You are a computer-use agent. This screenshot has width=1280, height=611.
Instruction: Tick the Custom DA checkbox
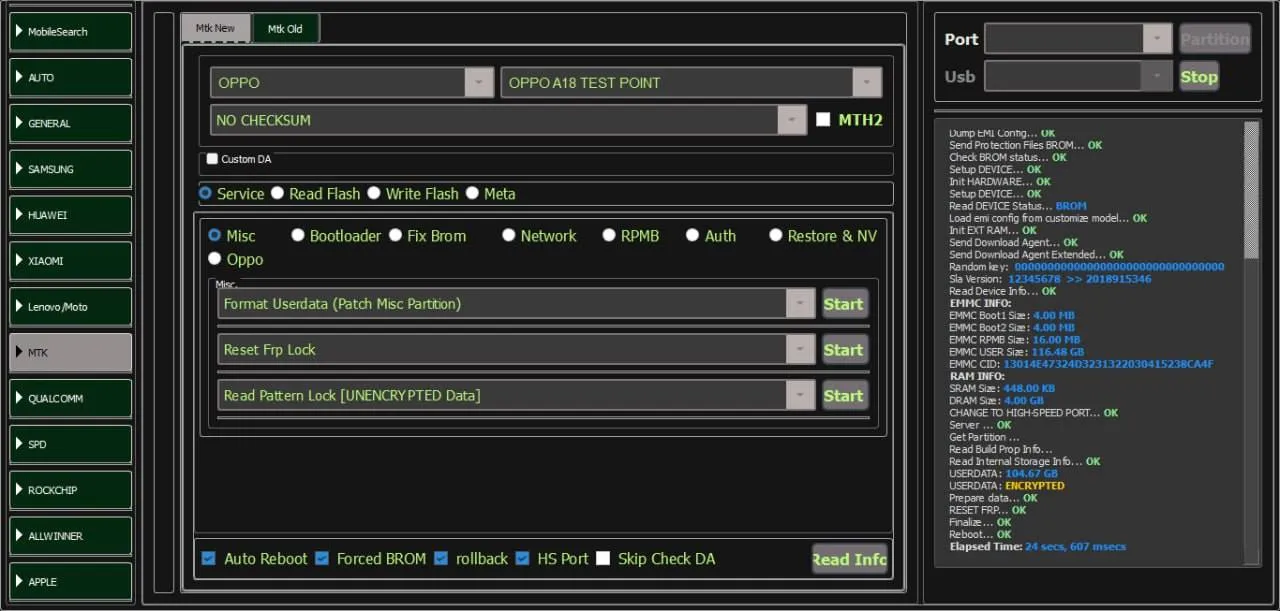click(x=212, y=159)
